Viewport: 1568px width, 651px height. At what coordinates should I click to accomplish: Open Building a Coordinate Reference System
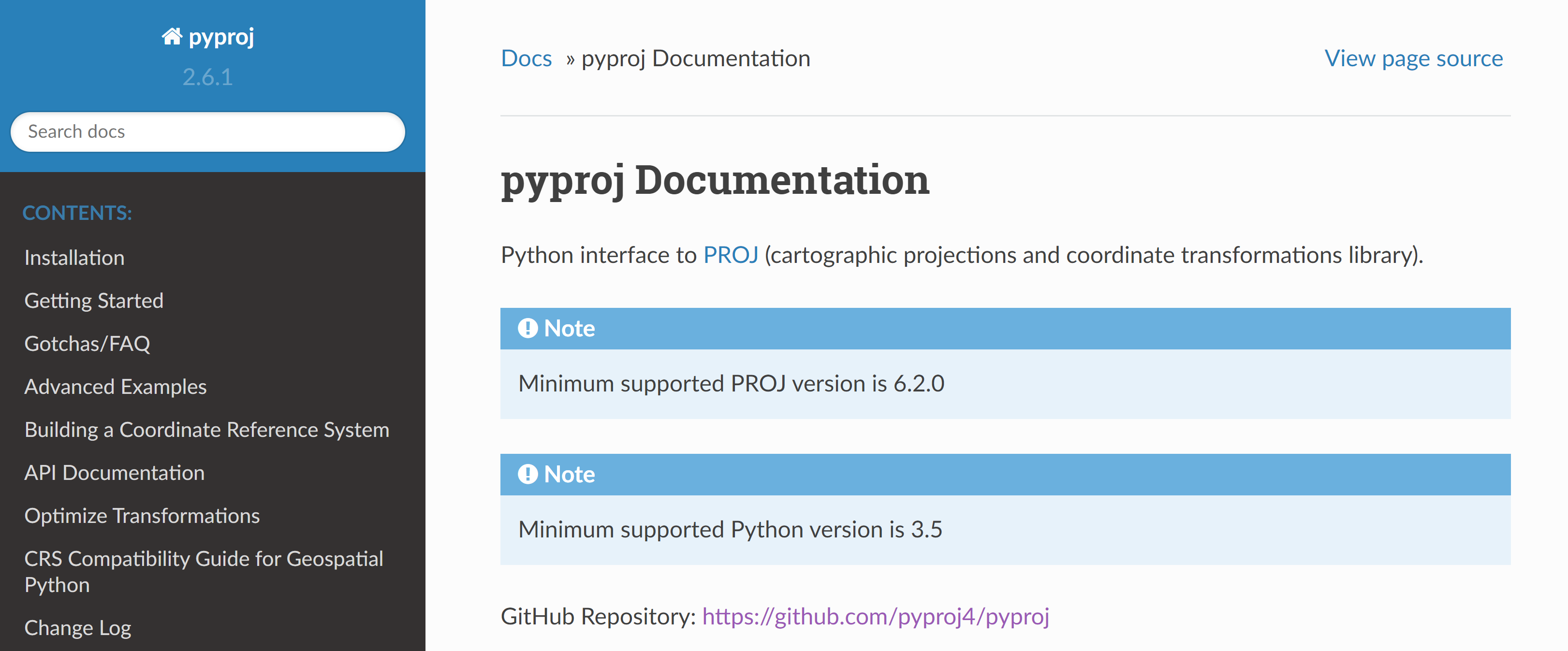pyautogui.click(x=206, y=430)
